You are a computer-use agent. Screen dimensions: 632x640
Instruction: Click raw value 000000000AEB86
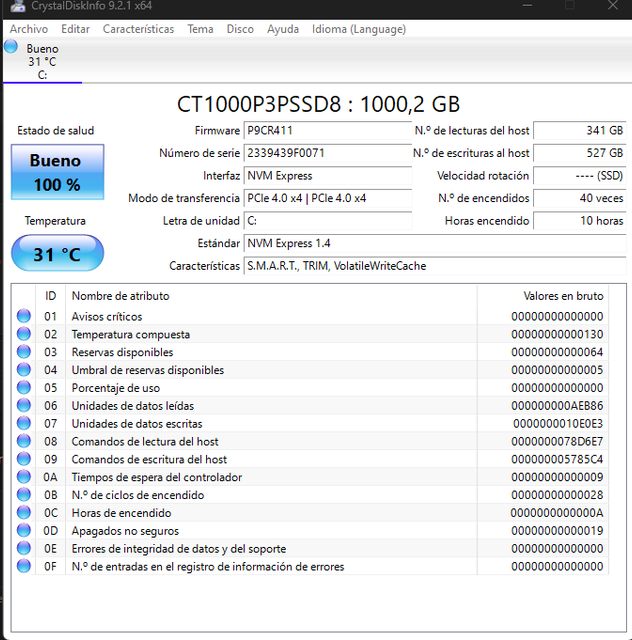coord(557,406)
